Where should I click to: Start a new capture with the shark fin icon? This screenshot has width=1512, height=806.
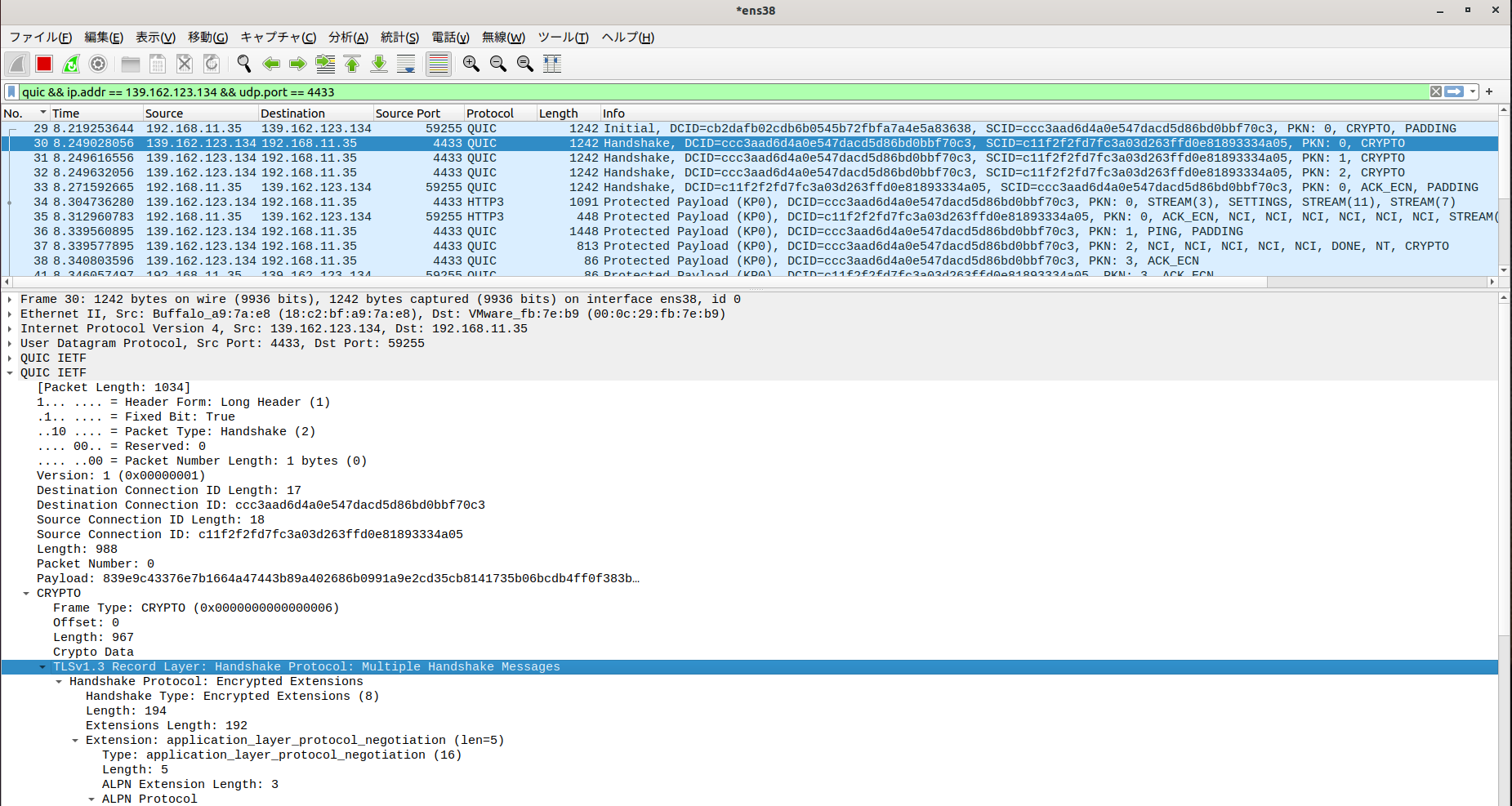pyautogui.click(x=17, y=64)
